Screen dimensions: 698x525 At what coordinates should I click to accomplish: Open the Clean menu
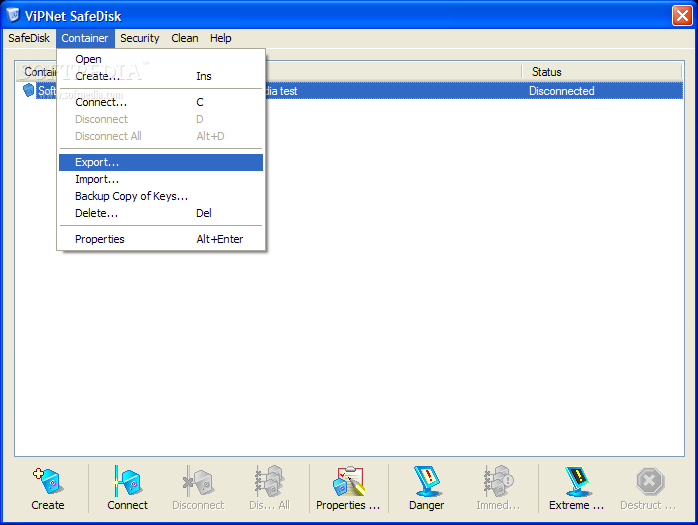point(185,38)
